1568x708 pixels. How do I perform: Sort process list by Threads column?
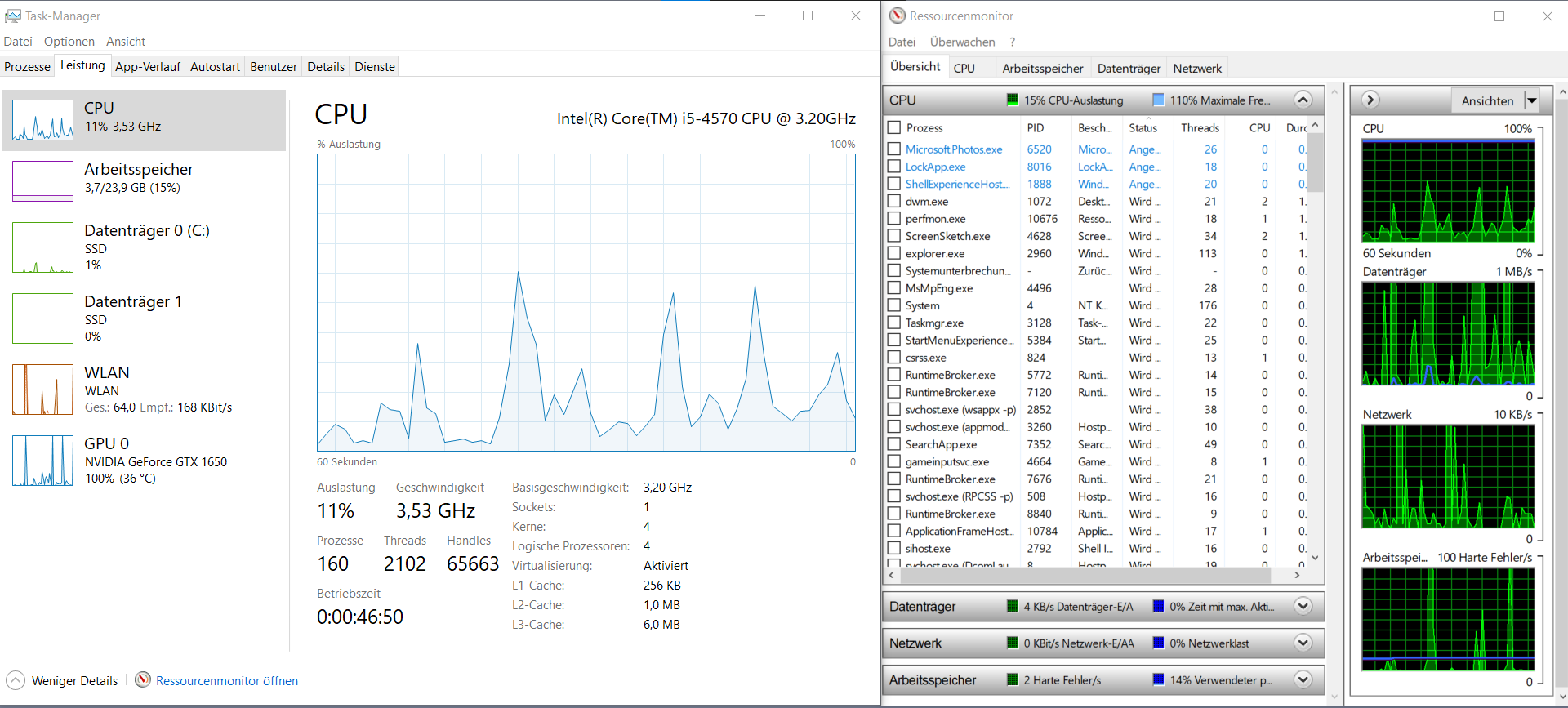1200,127
